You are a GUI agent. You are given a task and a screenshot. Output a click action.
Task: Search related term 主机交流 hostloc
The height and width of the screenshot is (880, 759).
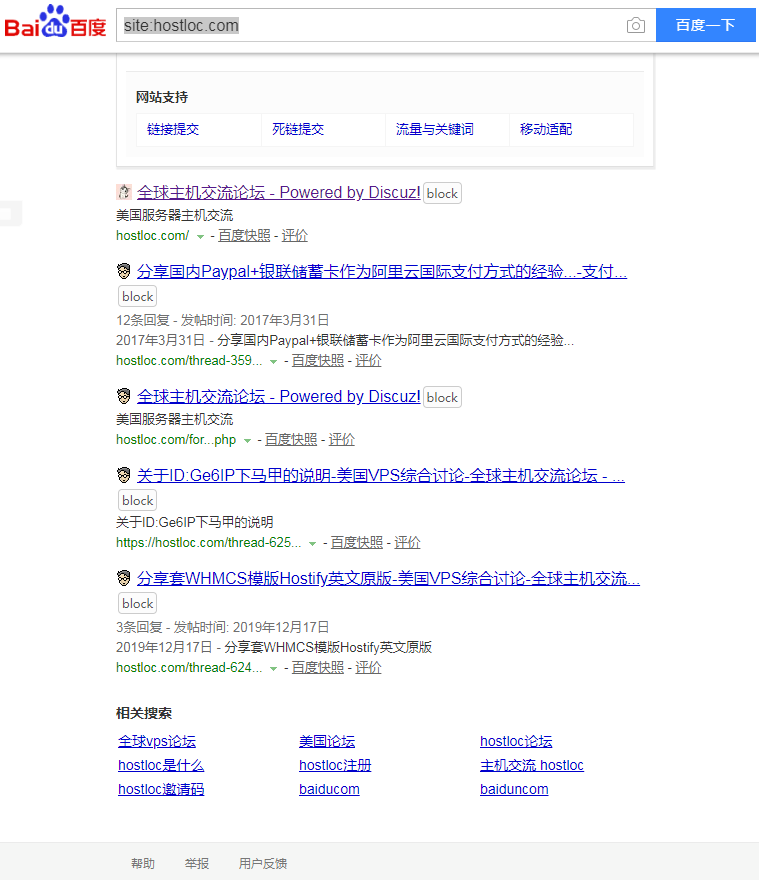(532, 766)
